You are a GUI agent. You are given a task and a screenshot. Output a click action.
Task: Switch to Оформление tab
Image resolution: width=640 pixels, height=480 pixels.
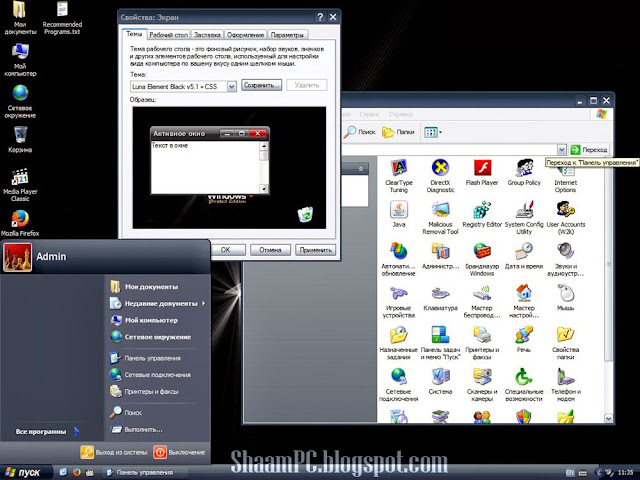(245, 35)
